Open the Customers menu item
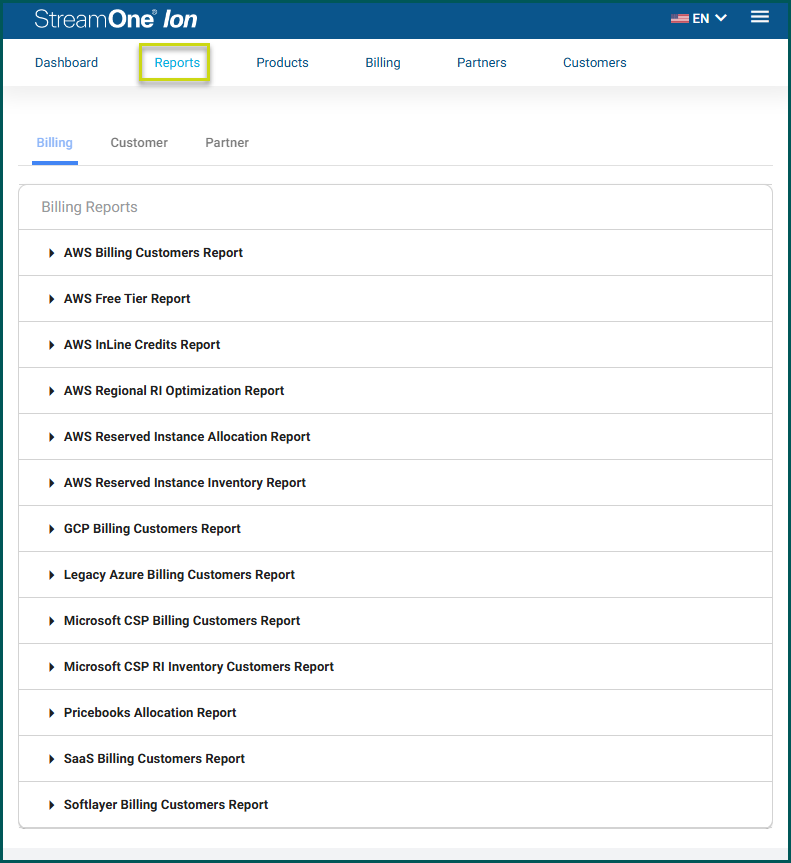Viewport: 791px width, 863px height. coord(594,63)
